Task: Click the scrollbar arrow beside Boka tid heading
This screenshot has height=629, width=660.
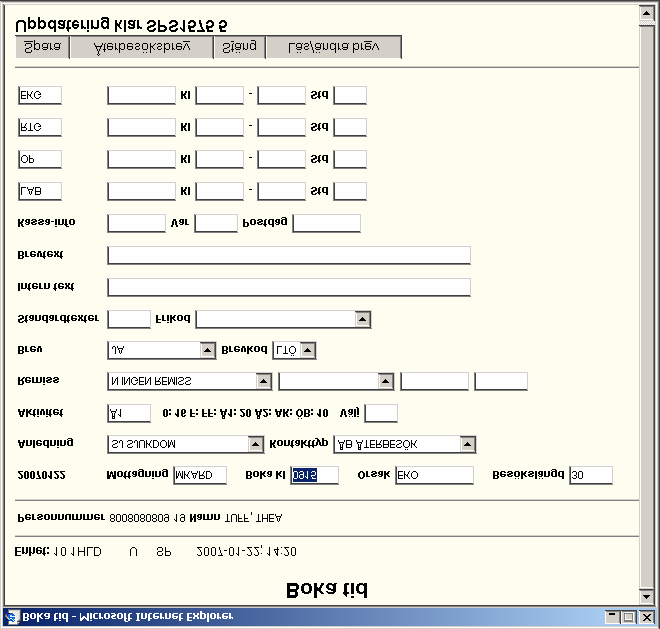Action: click(646, 596)
